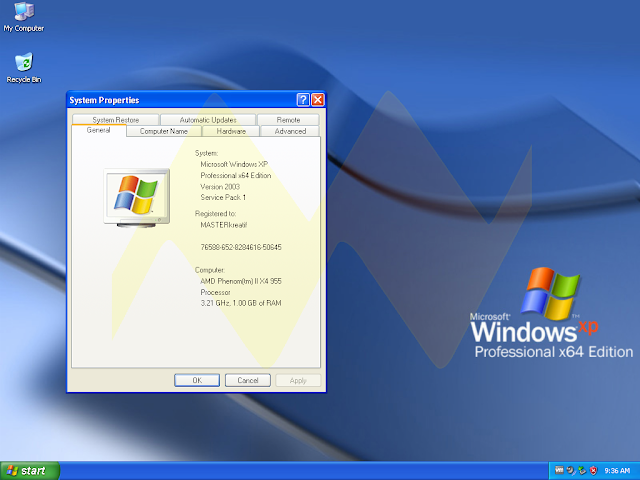Viewport: 640px width, 480px height.
Task: Open the volume speaker tray icon
Action: click(x=570, y=470)
